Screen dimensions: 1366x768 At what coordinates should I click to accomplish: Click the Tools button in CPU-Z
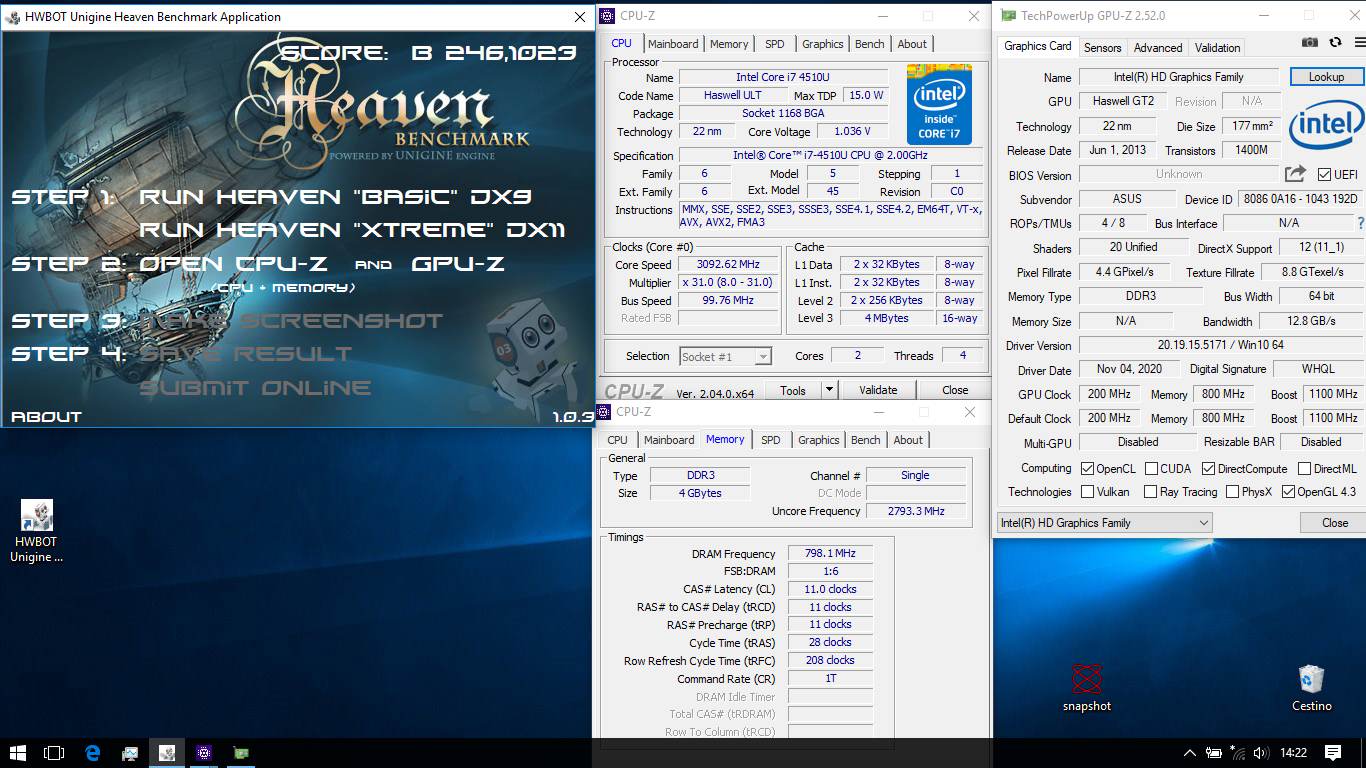point(793,390)
